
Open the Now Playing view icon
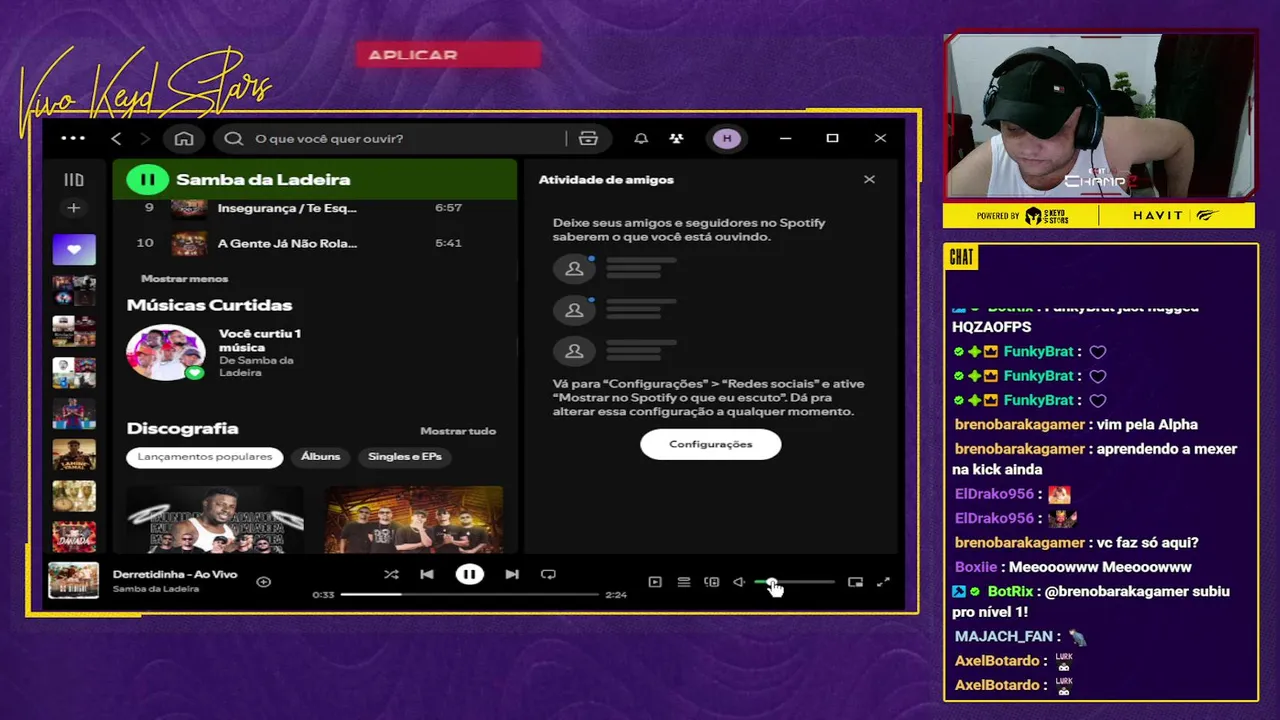tap(655, 582)
